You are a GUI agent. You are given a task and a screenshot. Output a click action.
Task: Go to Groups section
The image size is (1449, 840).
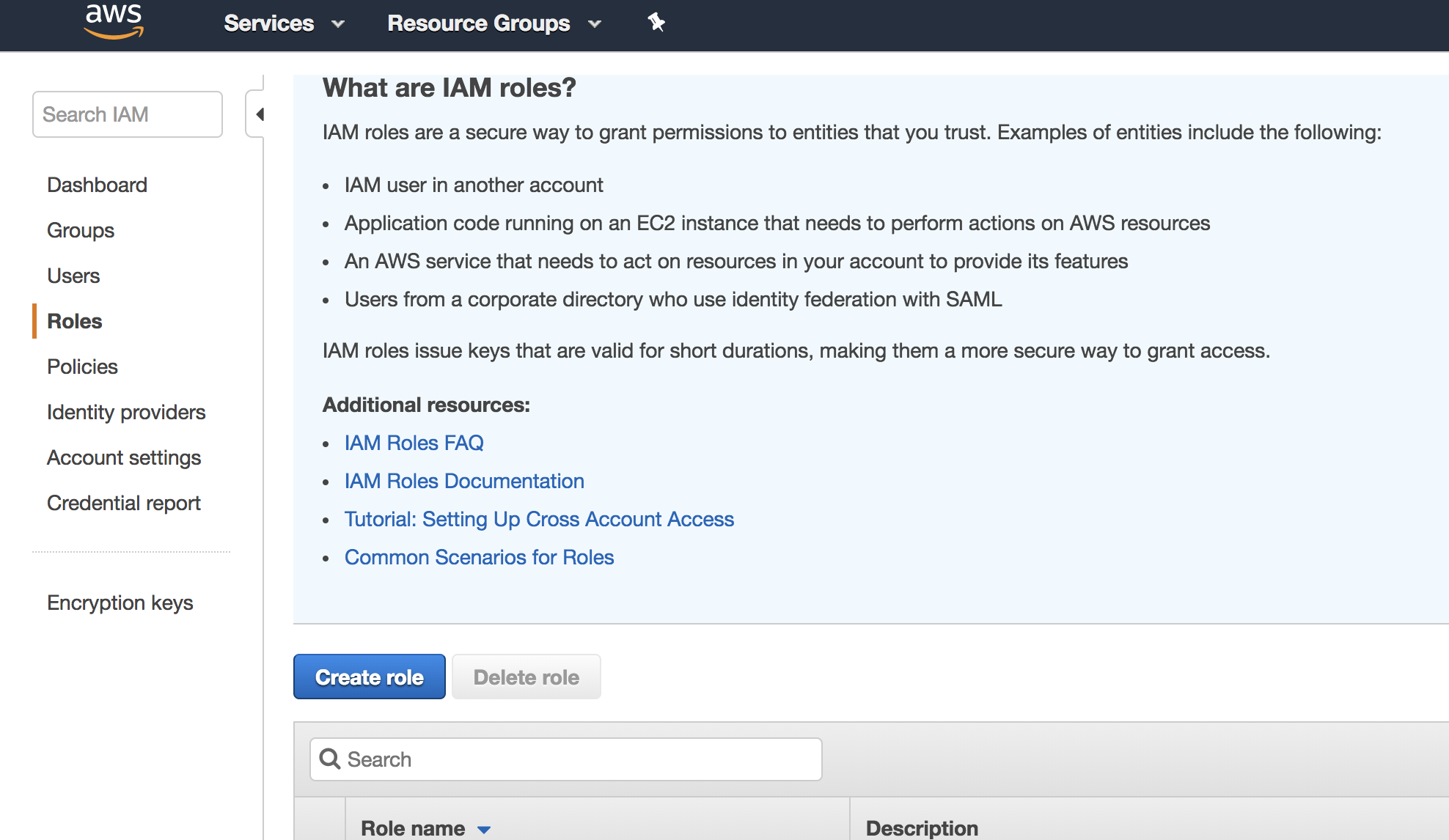pos(81,230)
